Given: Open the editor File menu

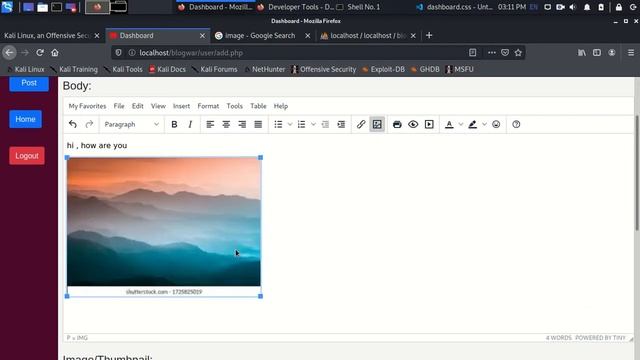Looking at the screenshot, I should click(x=119, y=106).
